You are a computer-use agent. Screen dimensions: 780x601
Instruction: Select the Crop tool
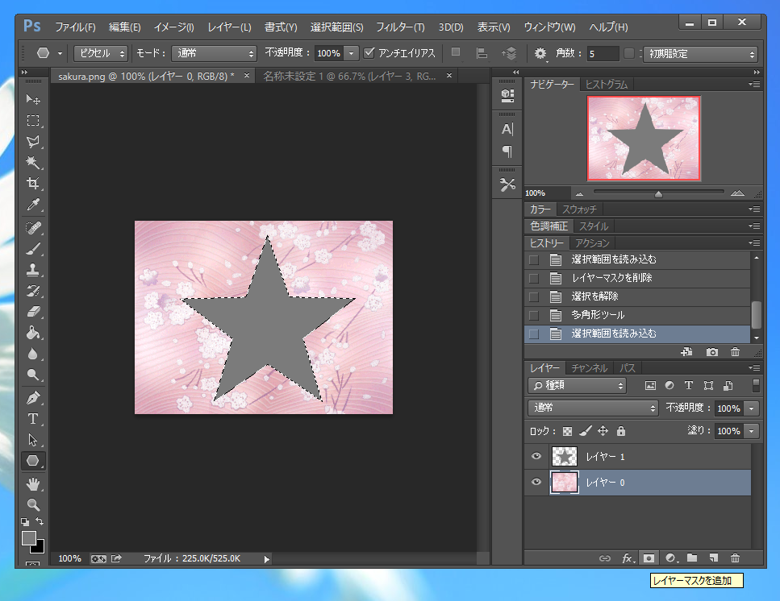(x=33, y=184)
